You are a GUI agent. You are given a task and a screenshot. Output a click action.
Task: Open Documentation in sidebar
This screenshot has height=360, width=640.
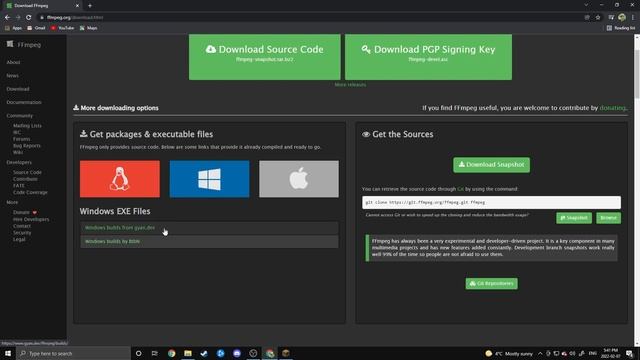point(24,102)
